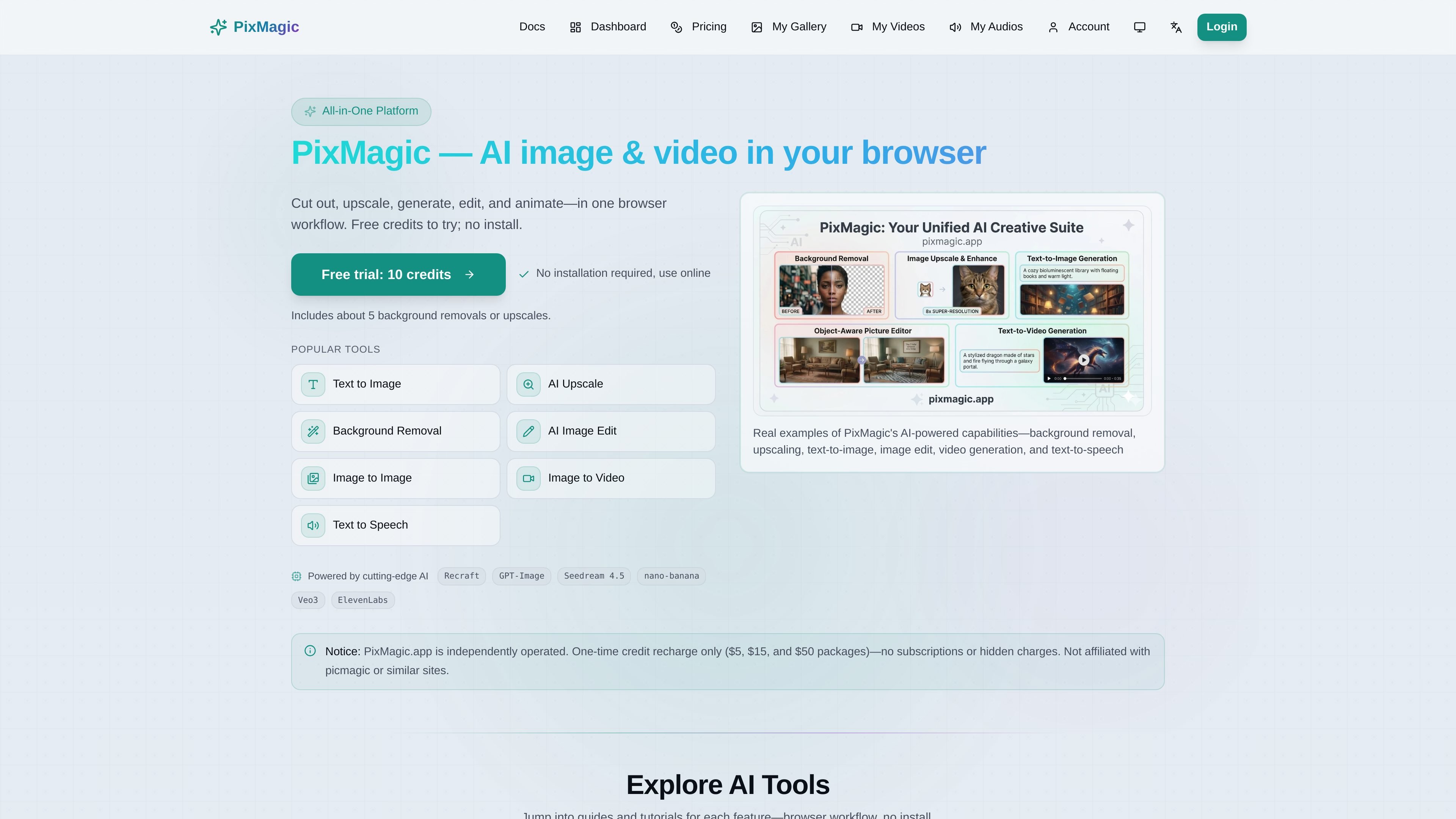
Task: Click the Background Removal wand icon
Action: point(313,431)
